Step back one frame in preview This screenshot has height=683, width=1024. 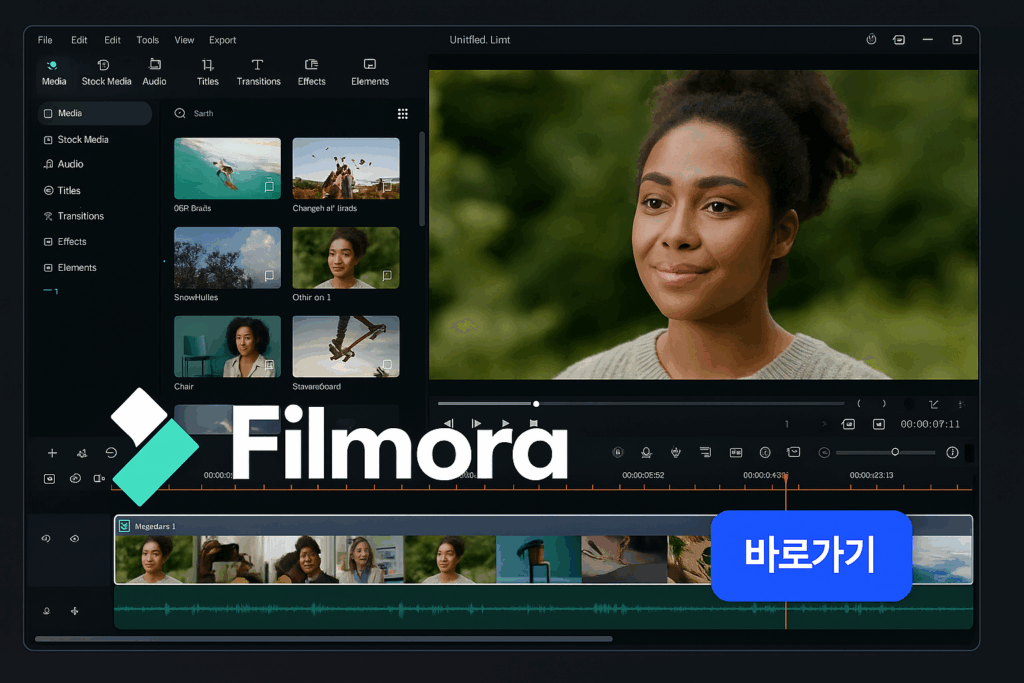pyautogui.click(x=449, y=423)
